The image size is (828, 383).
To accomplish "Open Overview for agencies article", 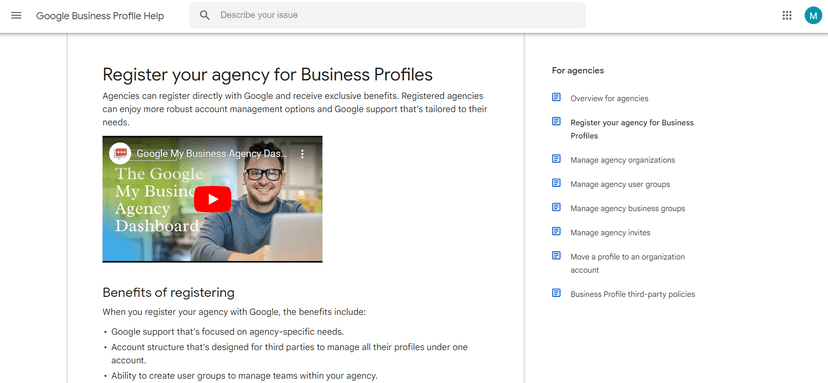I will point(609,99).
